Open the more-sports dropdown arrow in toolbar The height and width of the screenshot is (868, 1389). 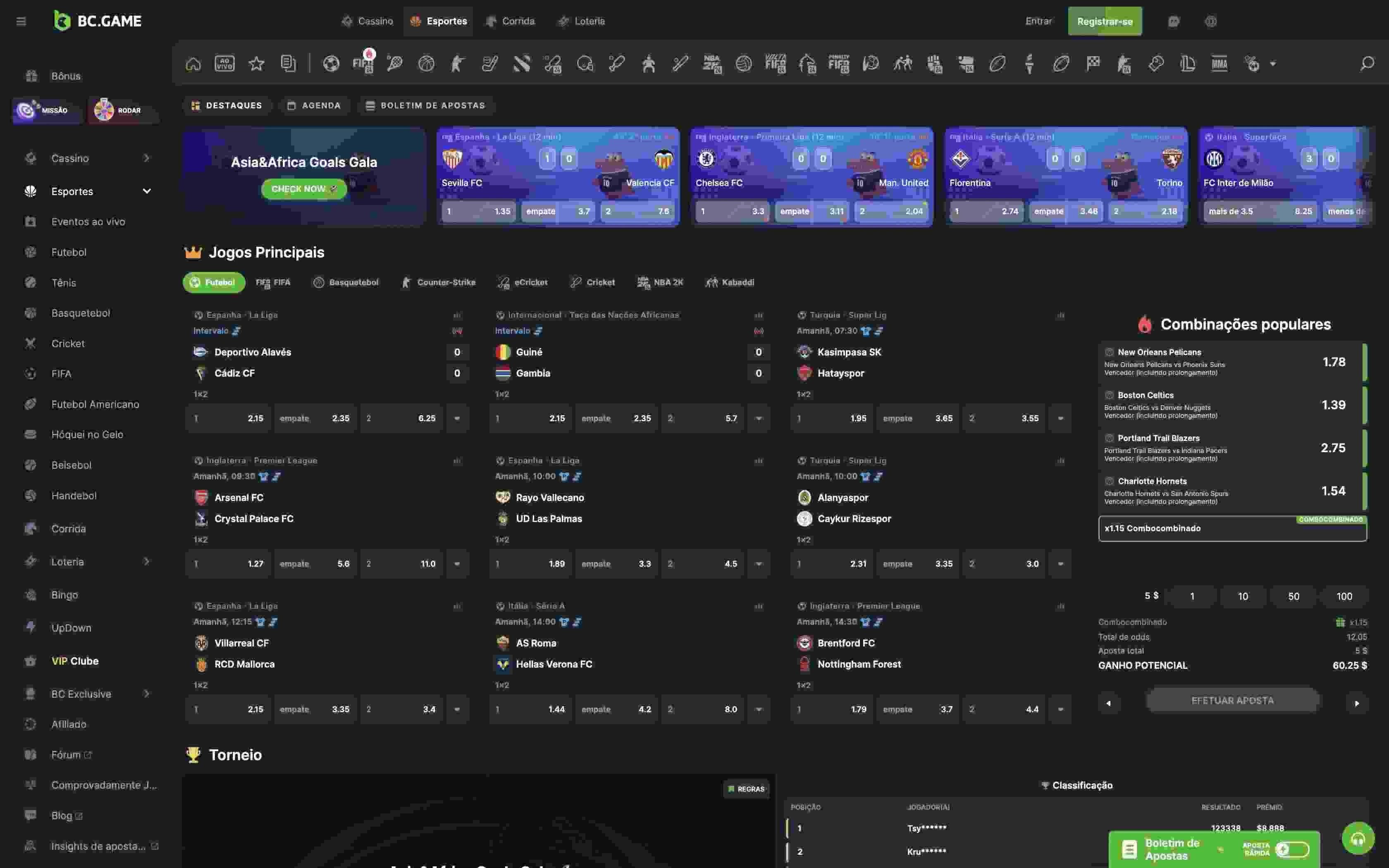coord(1273,64)
